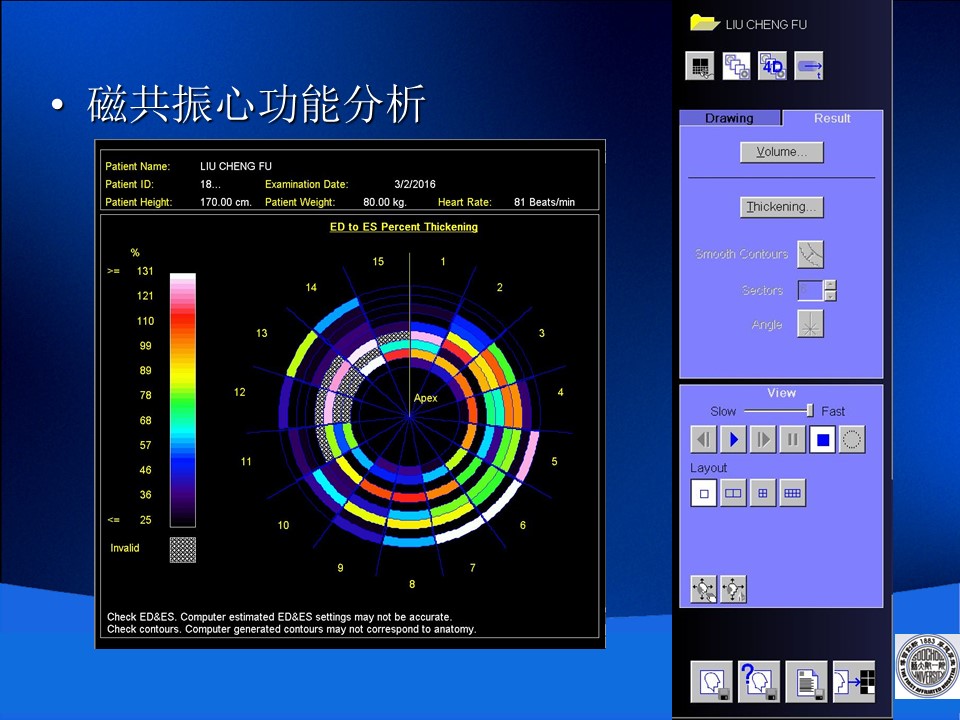Activate the 4D series toolbar icon
The width and height of the screenshot is (960, 720).
(772, 66)
